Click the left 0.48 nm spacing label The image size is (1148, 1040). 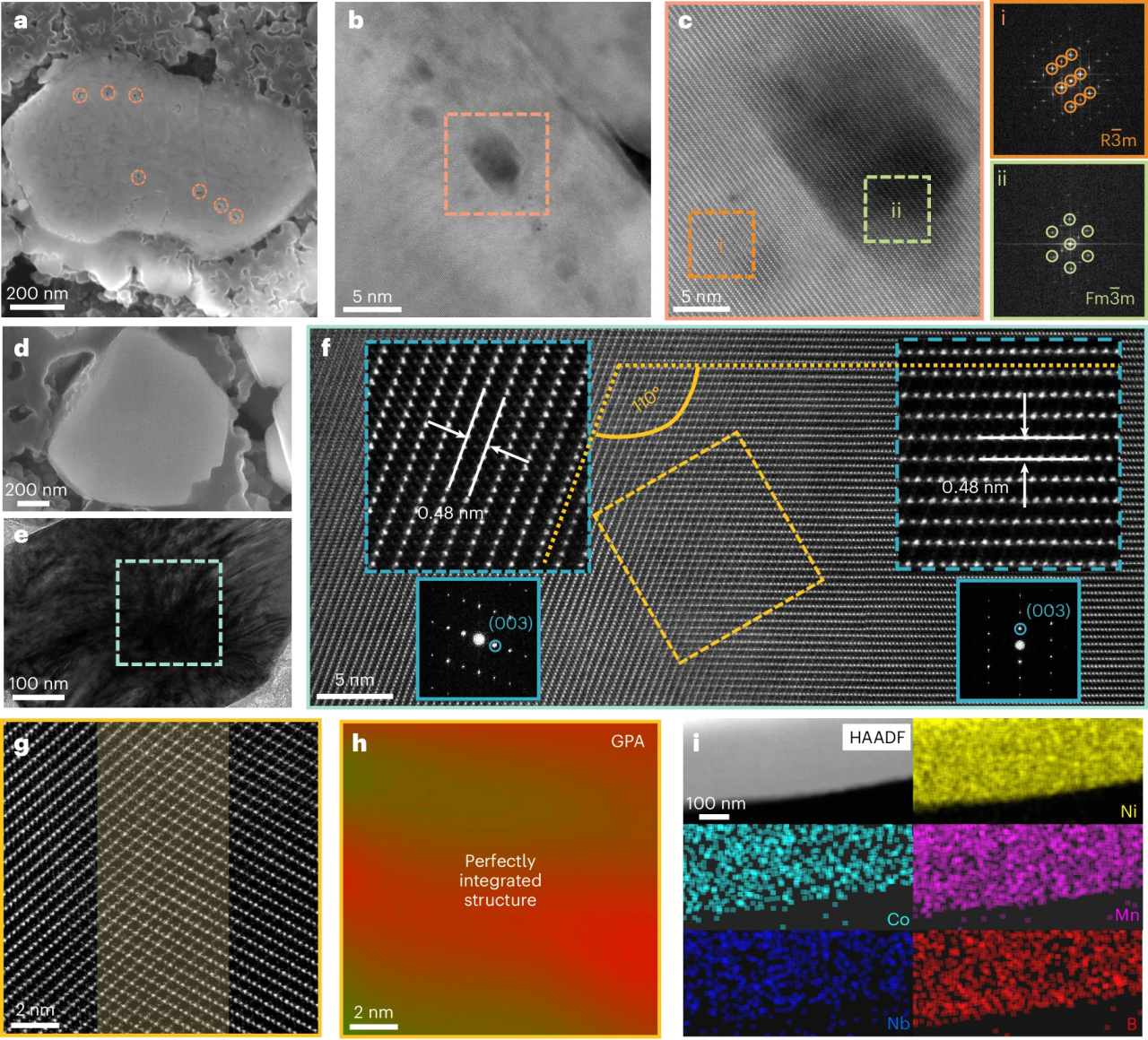[450, 514]
